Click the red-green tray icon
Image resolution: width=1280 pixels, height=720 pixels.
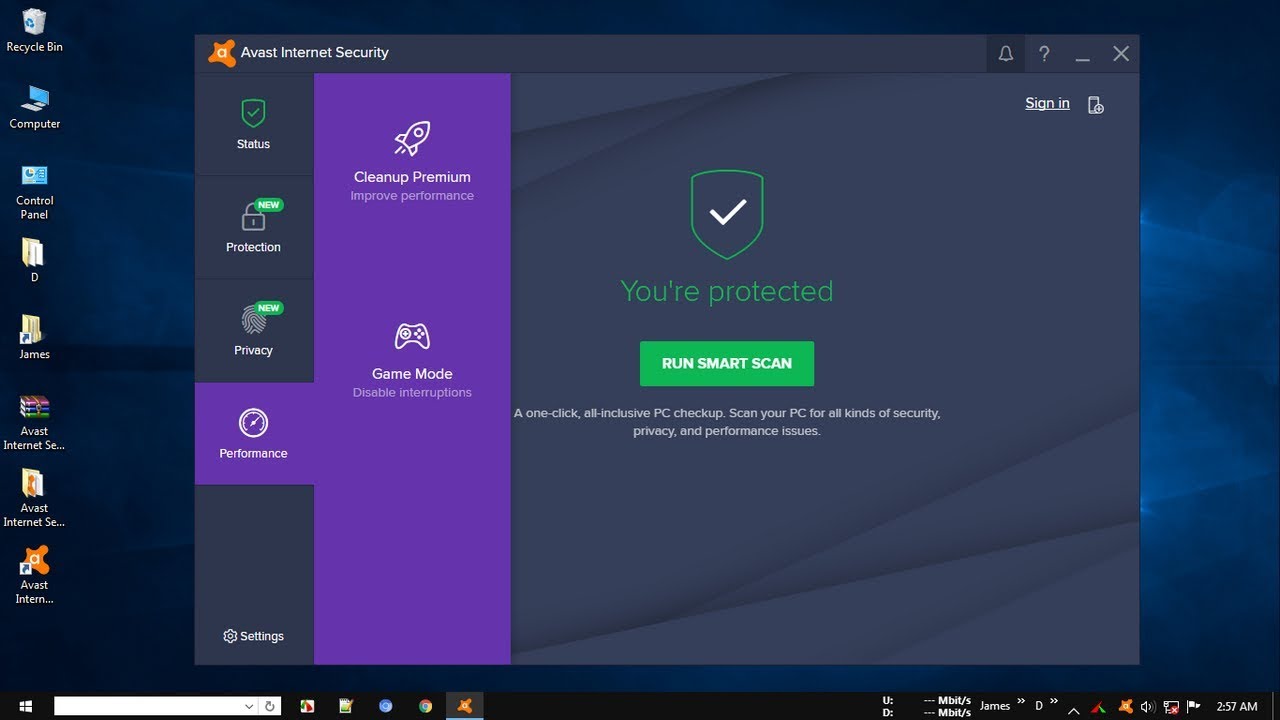[x=1100, y=707]
